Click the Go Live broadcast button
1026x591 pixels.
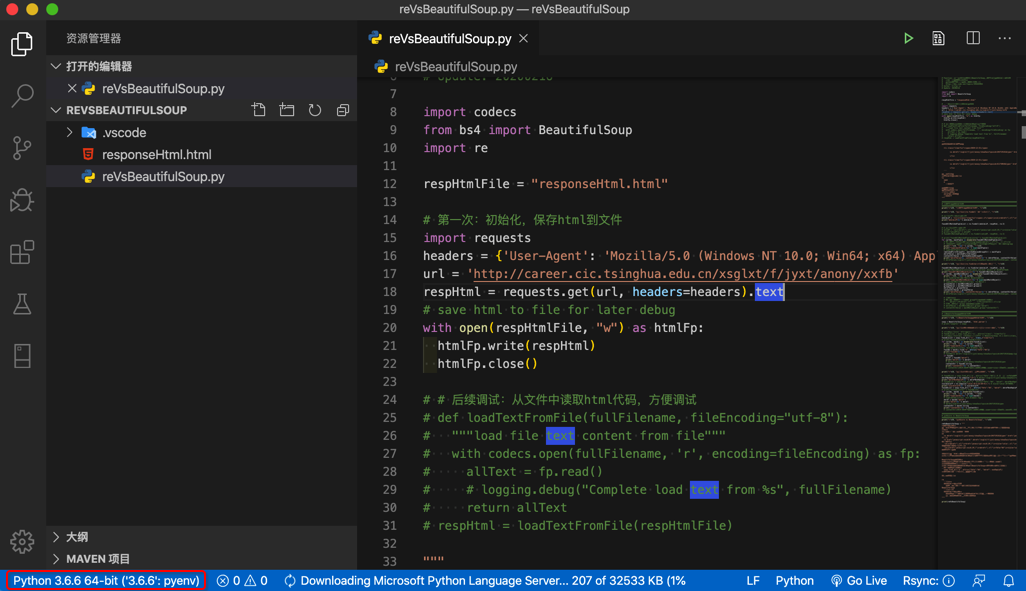coord(858,581)
